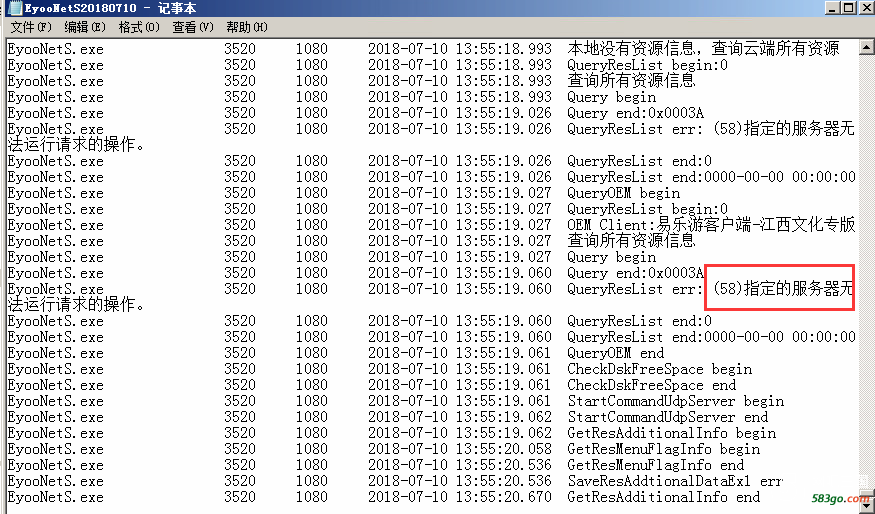Click EyooNetS.exe on the QueryOEM end row
Image resolution: width=875 pixels, height=514 pixels.
pyautogui.click(x=55, y=353)
